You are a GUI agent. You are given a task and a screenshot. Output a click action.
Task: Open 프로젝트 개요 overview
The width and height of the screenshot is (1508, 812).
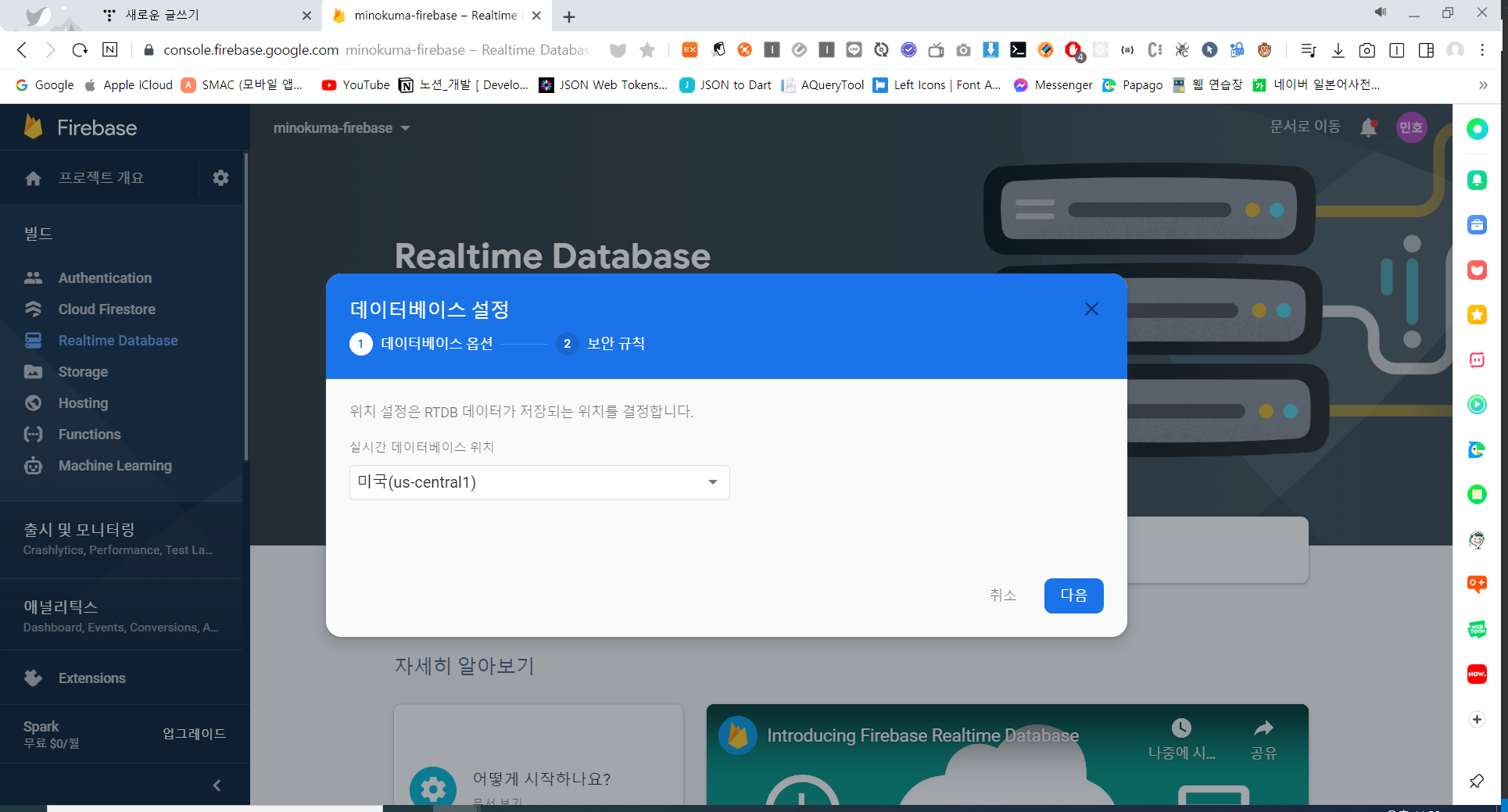[x=102, y=178]
